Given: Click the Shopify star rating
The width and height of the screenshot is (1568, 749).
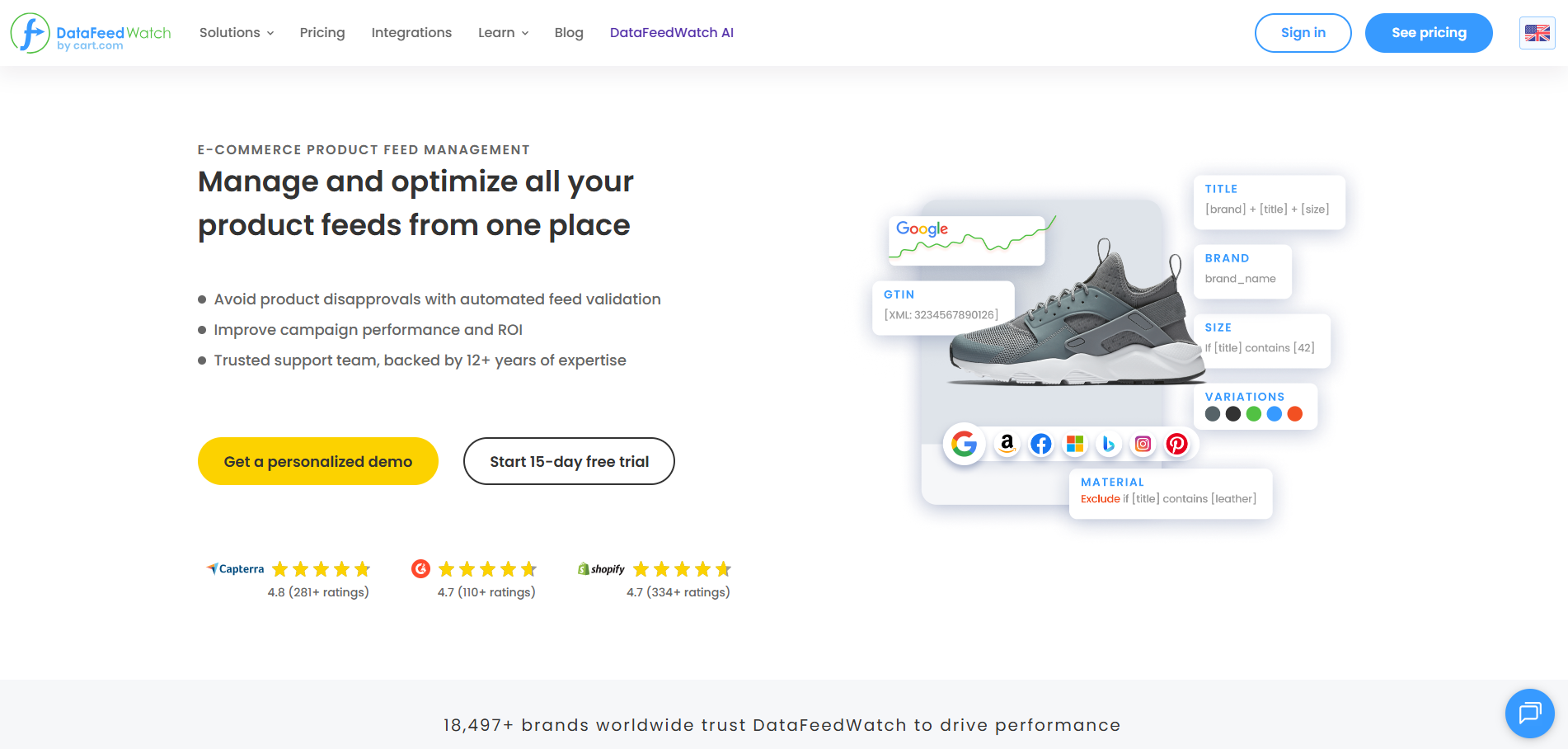Looking at the screenshot, I should pos(683,569).
